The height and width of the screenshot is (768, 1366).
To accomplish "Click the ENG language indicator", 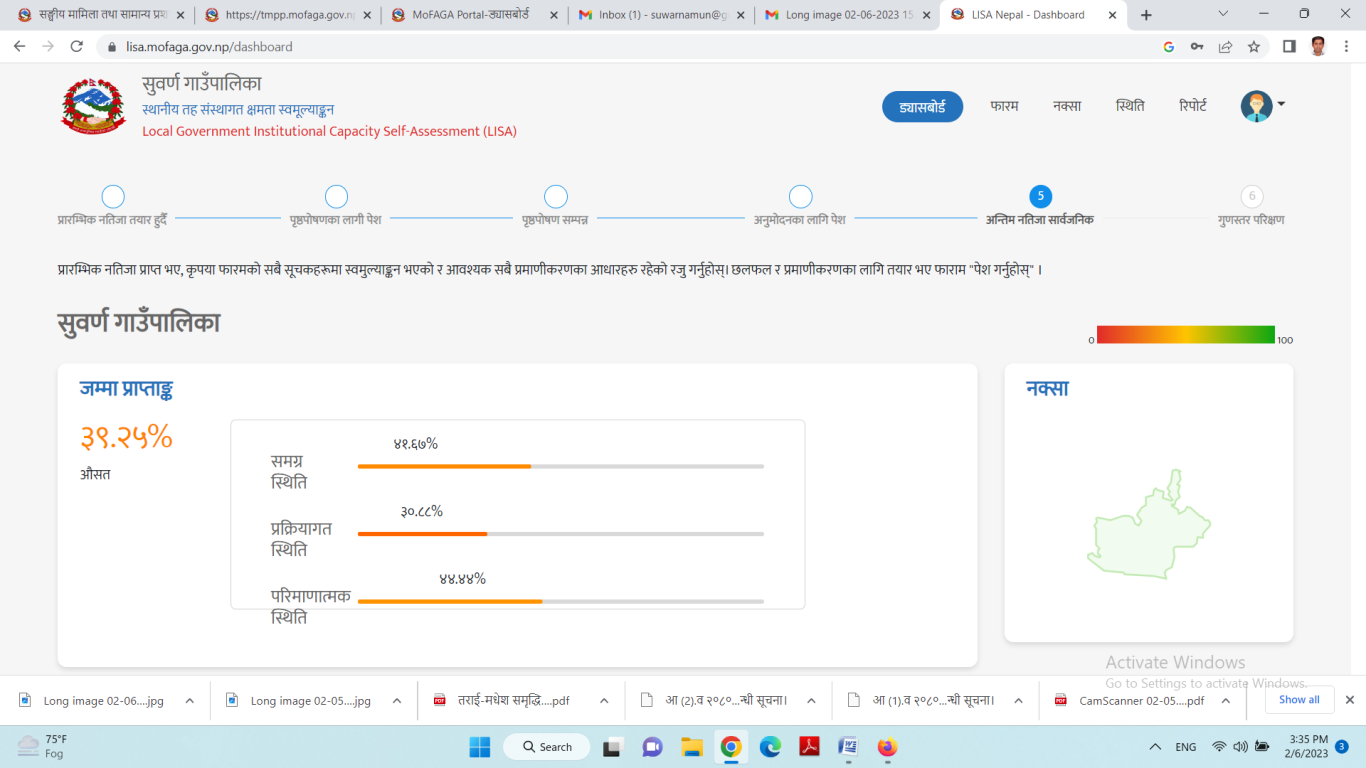I will pos(1185,747).
